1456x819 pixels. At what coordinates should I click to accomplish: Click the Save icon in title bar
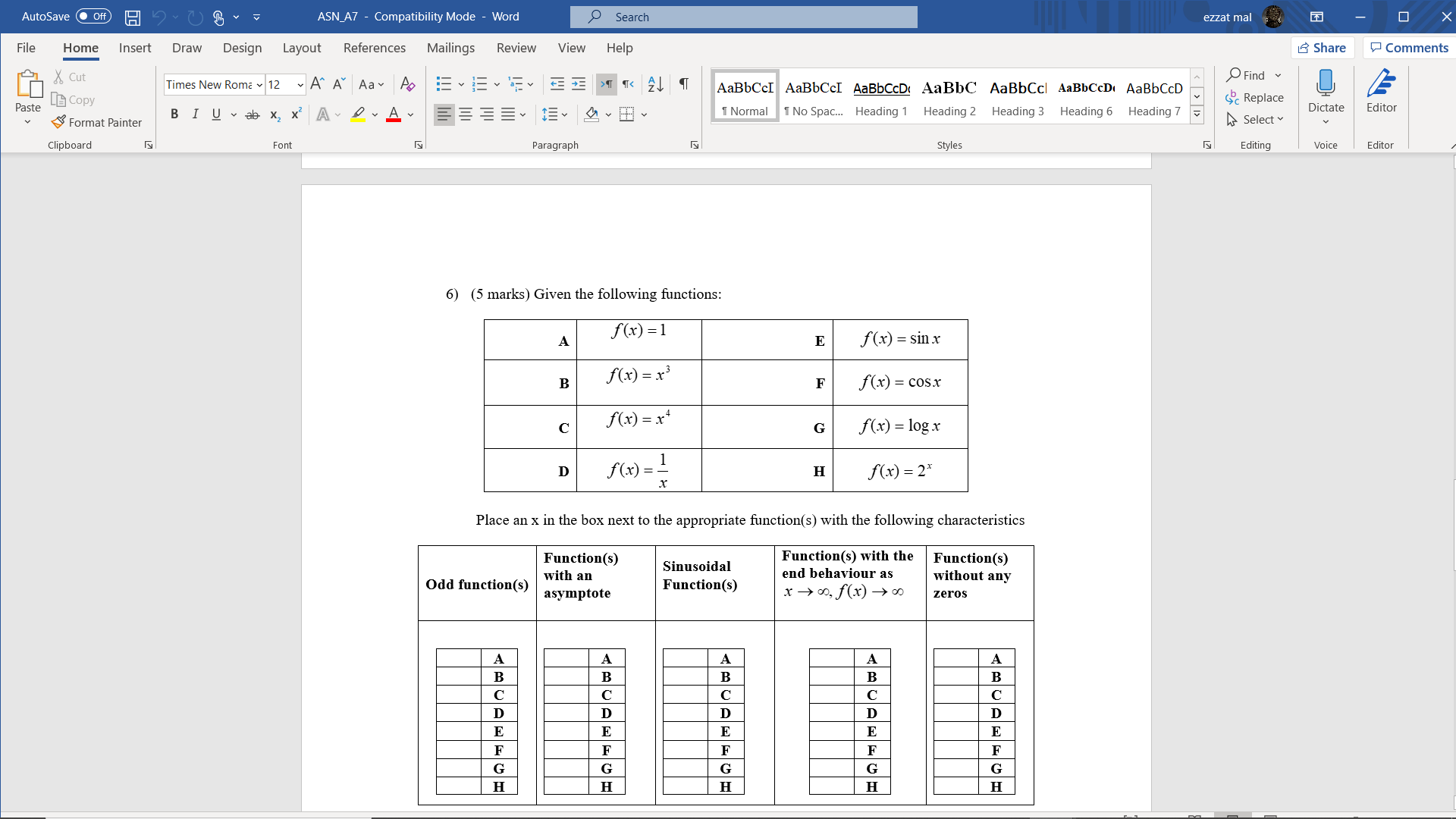tap(133, 17)
